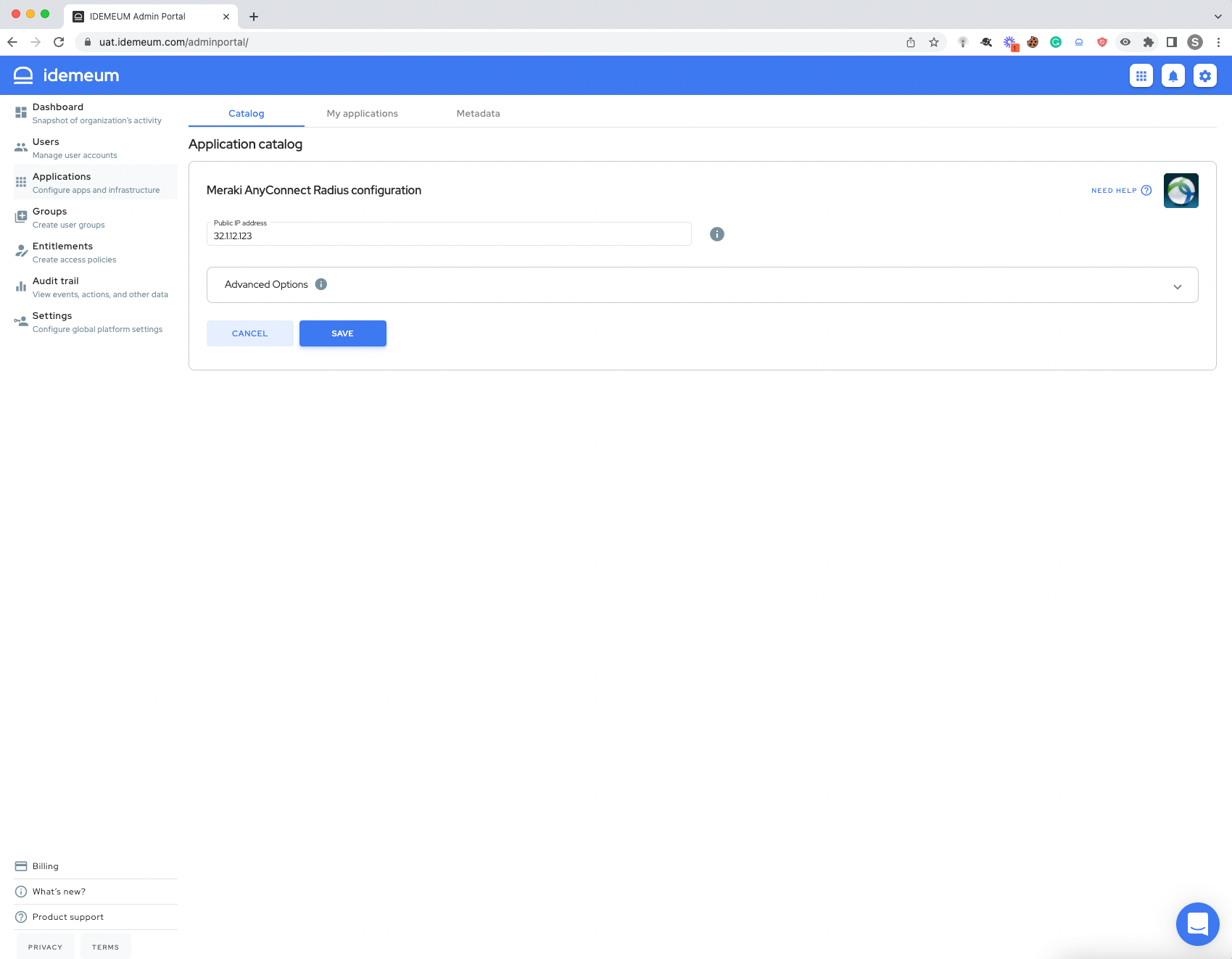
Task: Click the CANCEL button
Action: click(250, 333)
